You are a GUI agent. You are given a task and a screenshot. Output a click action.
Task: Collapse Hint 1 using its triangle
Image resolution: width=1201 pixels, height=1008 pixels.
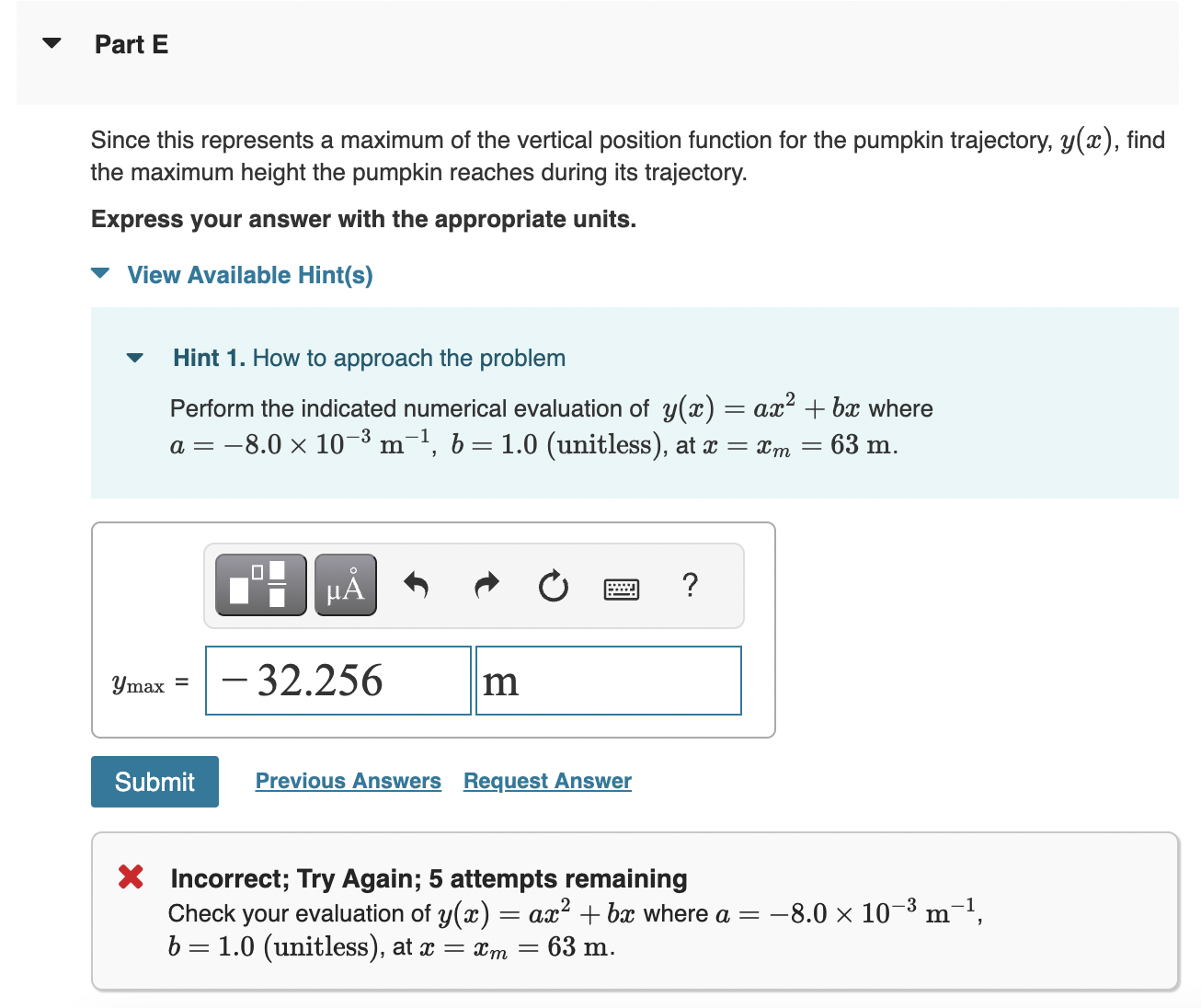(x=134, y=358)
